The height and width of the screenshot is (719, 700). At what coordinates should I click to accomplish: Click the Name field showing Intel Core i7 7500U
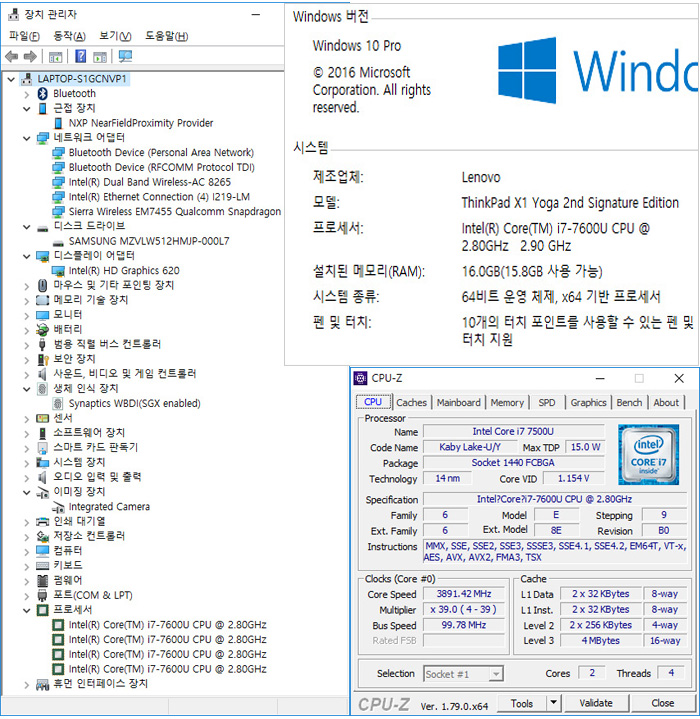click(513, 431)
